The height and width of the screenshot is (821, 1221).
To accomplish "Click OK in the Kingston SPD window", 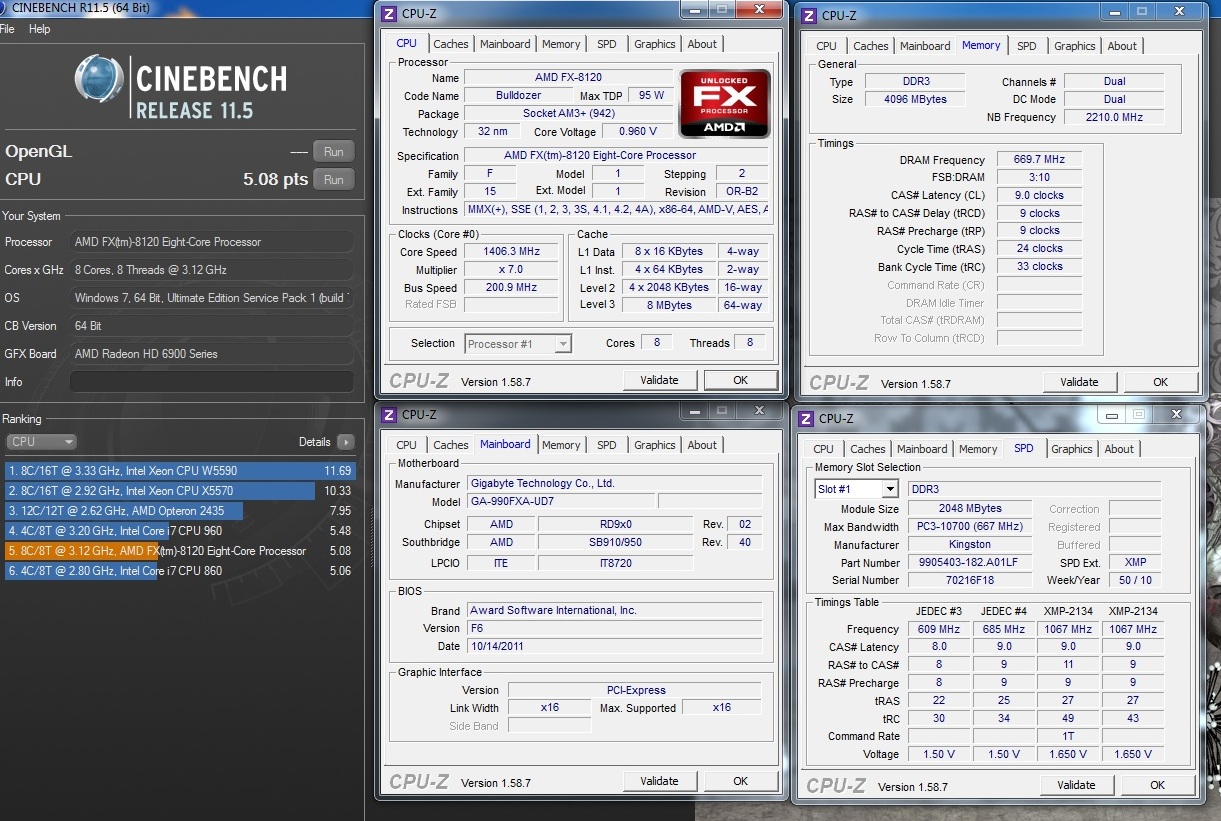I will click(x=1157, y=785).
